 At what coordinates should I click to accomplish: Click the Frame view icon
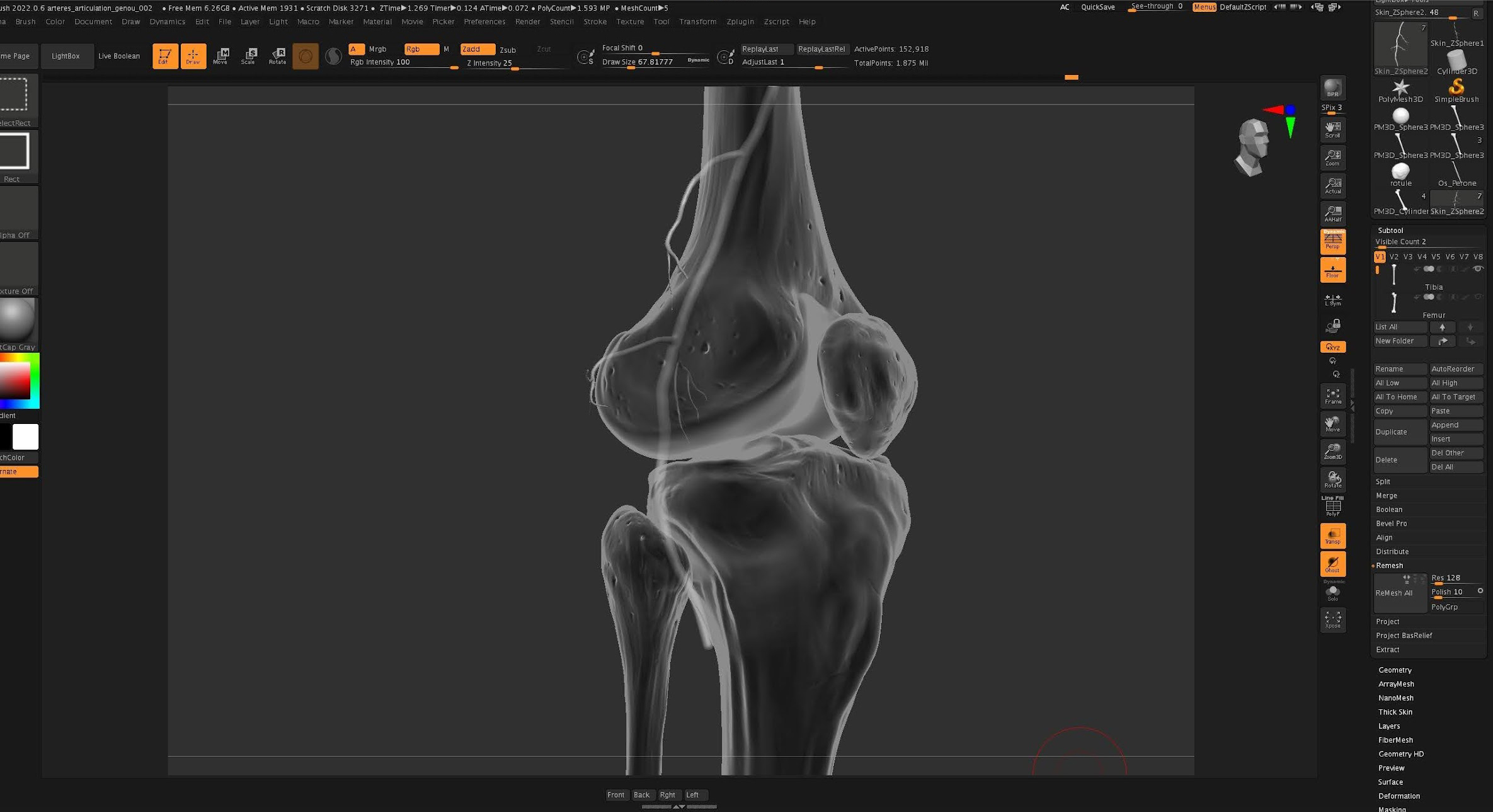click(x=1332, y=396)
